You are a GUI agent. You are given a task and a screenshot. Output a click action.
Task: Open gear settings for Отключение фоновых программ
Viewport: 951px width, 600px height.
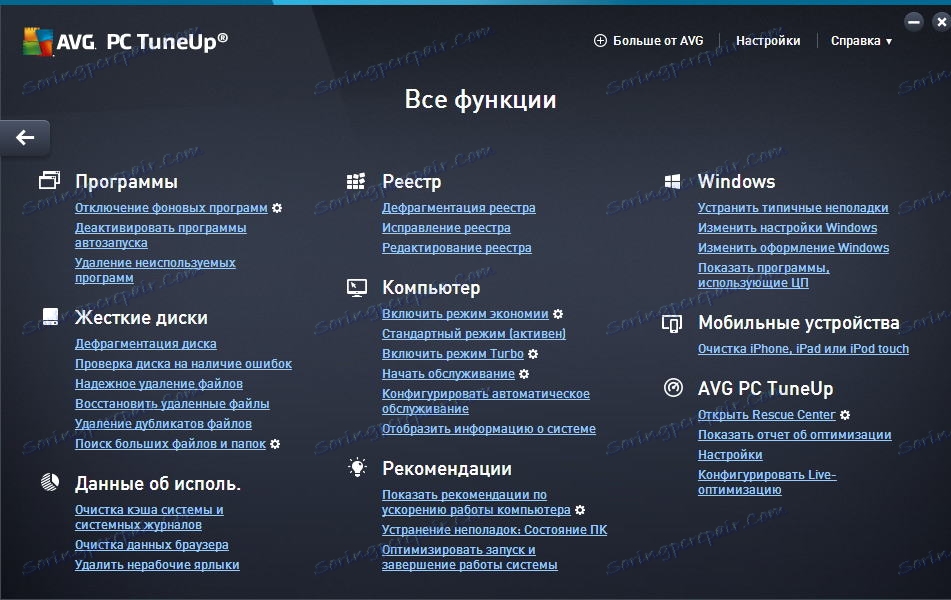[277, 208]
